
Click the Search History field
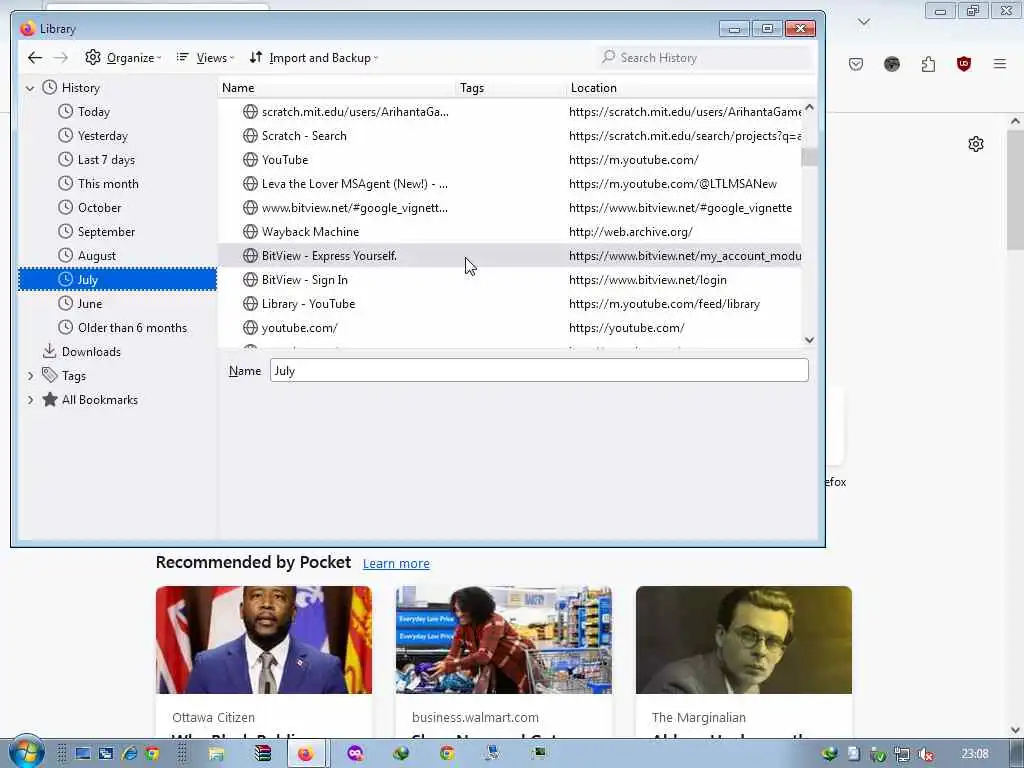point(705,57)
